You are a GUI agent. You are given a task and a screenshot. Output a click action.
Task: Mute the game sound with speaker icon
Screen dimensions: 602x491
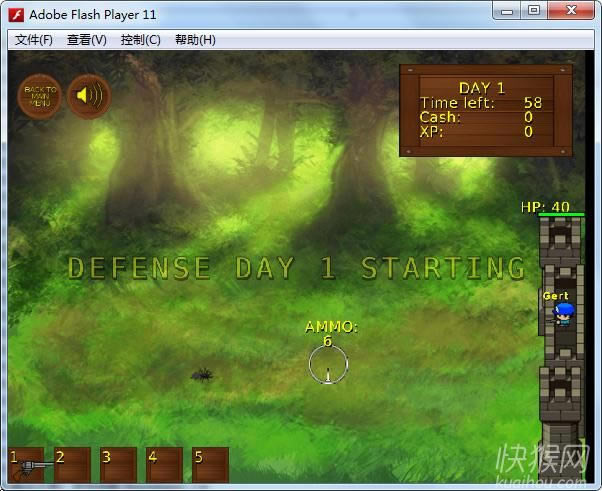pyautogui.click(x=88, y=96)
